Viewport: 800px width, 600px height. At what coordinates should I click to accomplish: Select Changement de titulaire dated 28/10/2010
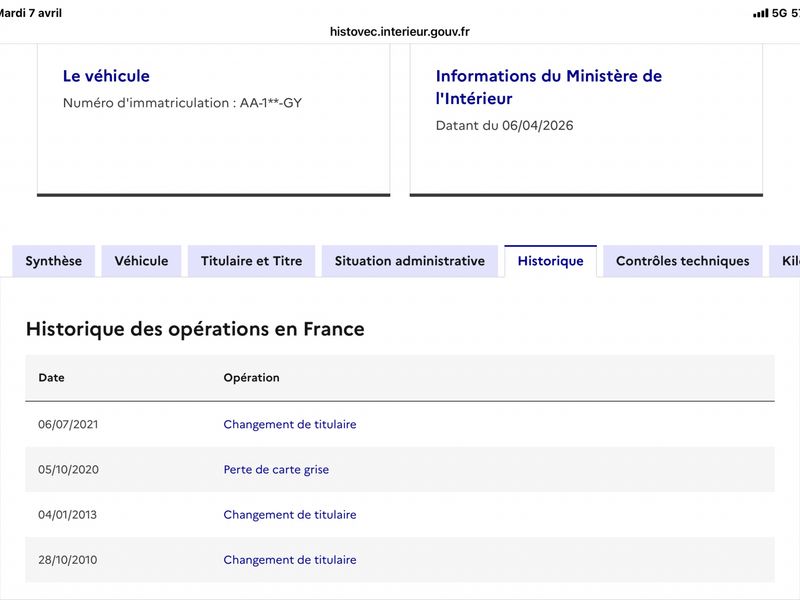click(290, 560)
